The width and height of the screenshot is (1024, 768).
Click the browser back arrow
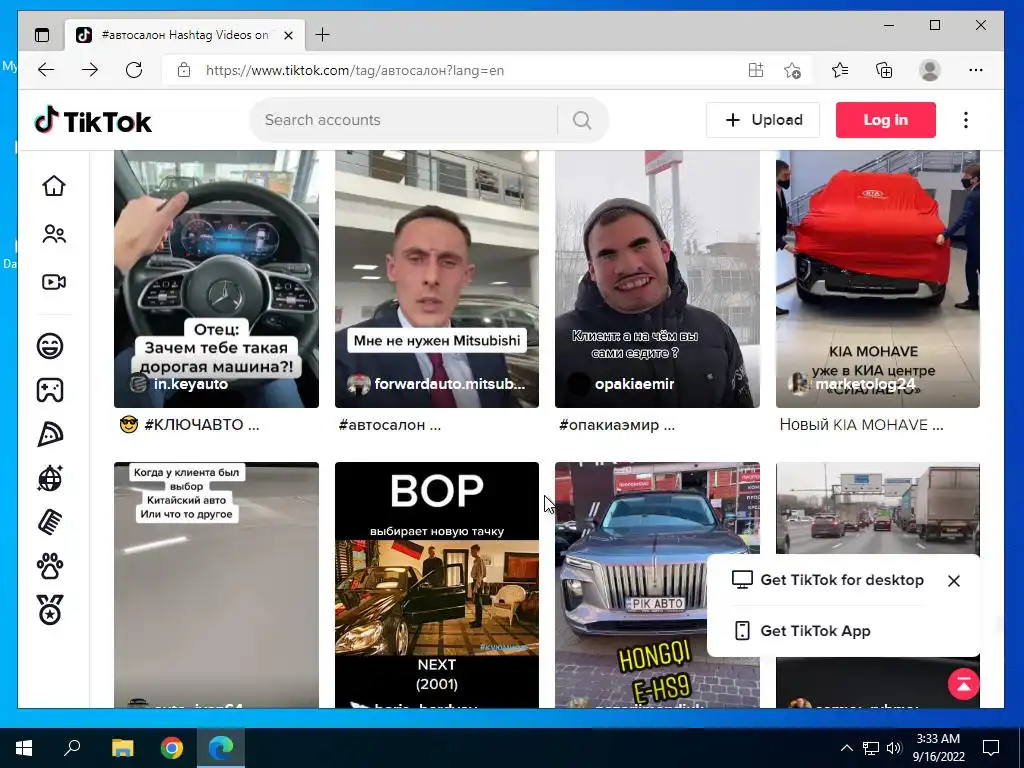coord(46,70)
